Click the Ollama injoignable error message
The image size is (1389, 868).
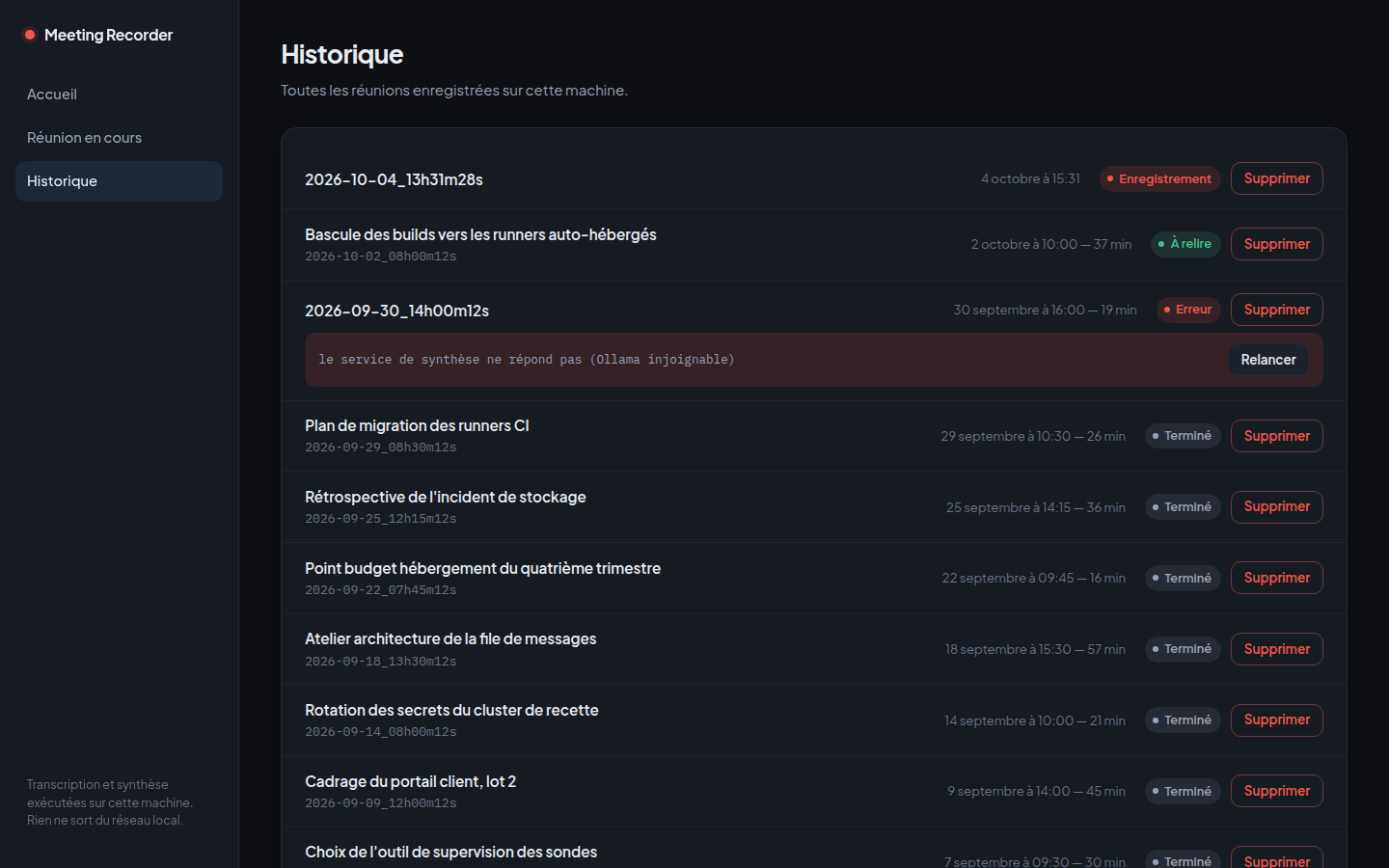point(527,360)
